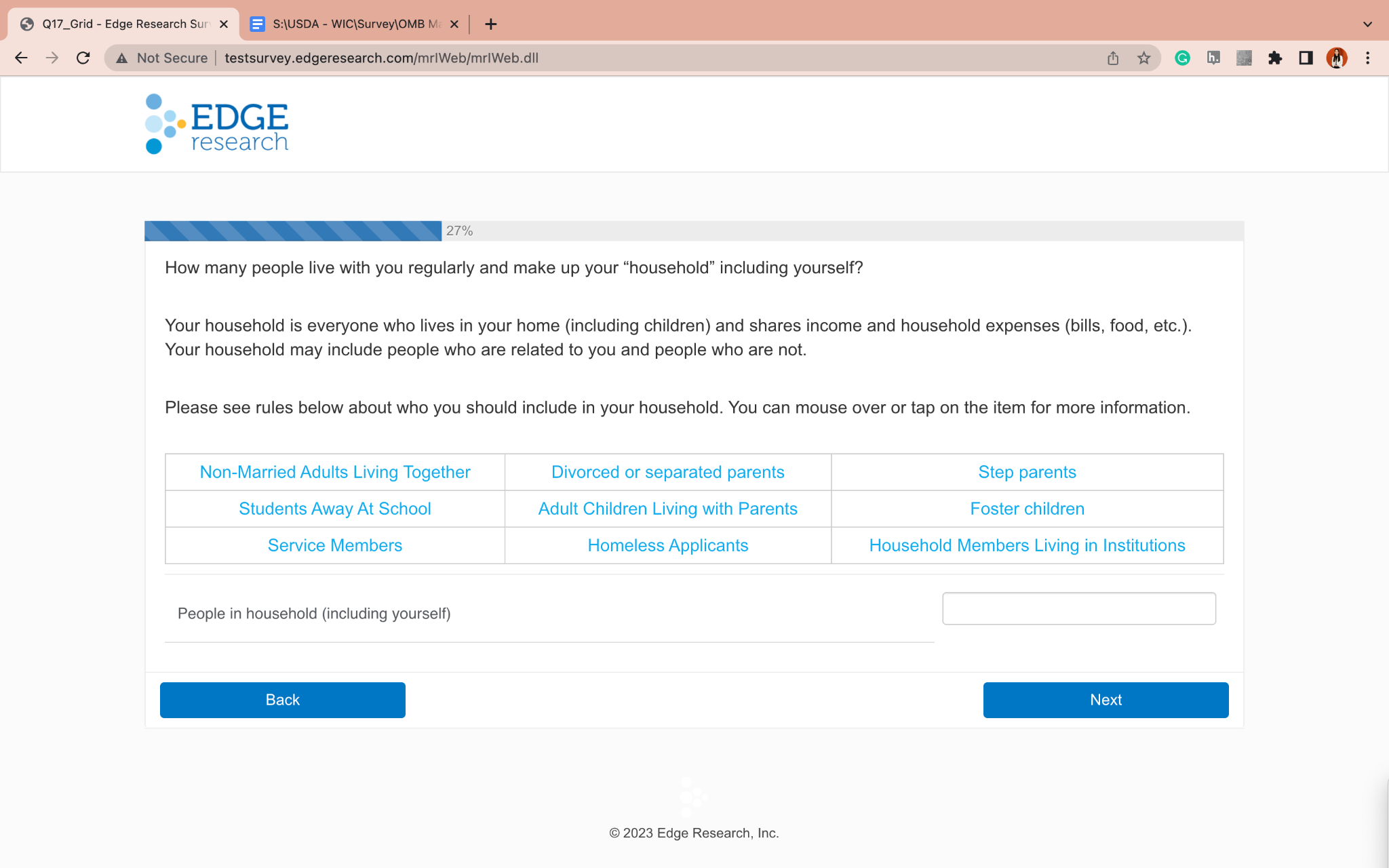
Task: Open a new browser tab
Action: [x=491, y=24]
